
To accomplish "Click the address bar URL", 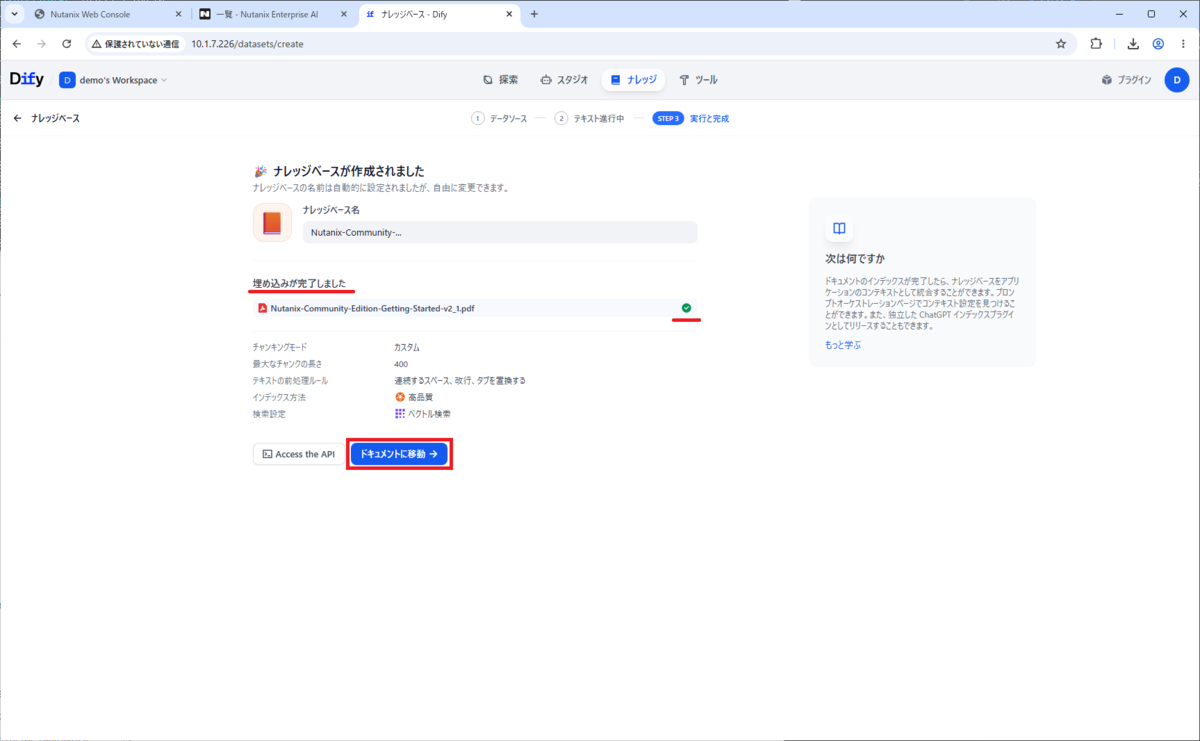I will pyautogui.click(x=247, y=44).
